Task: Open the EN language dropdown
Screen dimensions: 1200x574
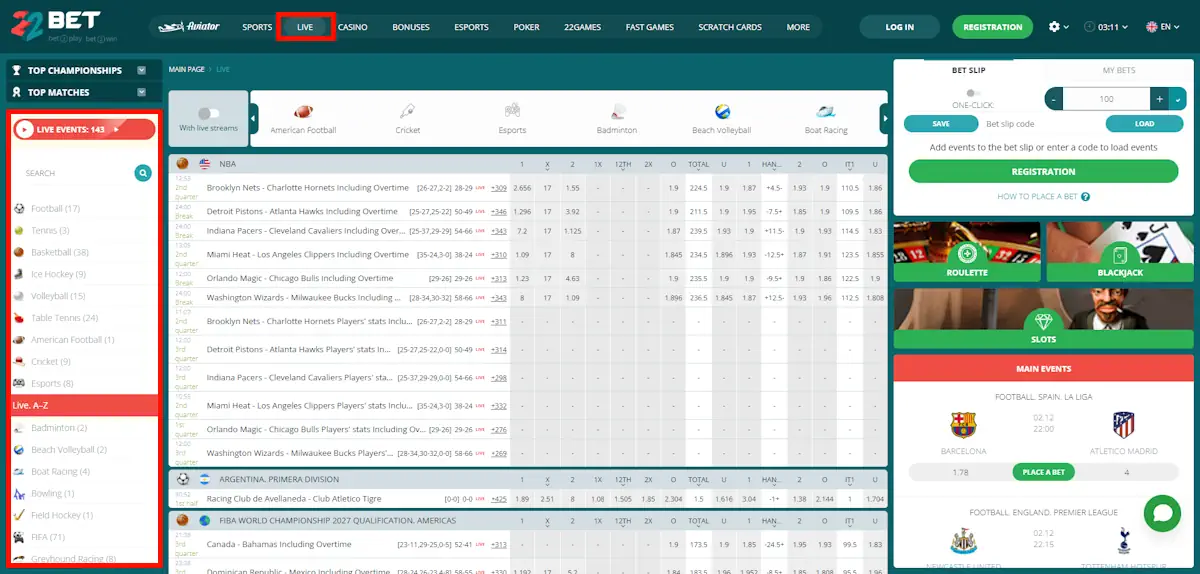Action: click(x=1164, y=27)
